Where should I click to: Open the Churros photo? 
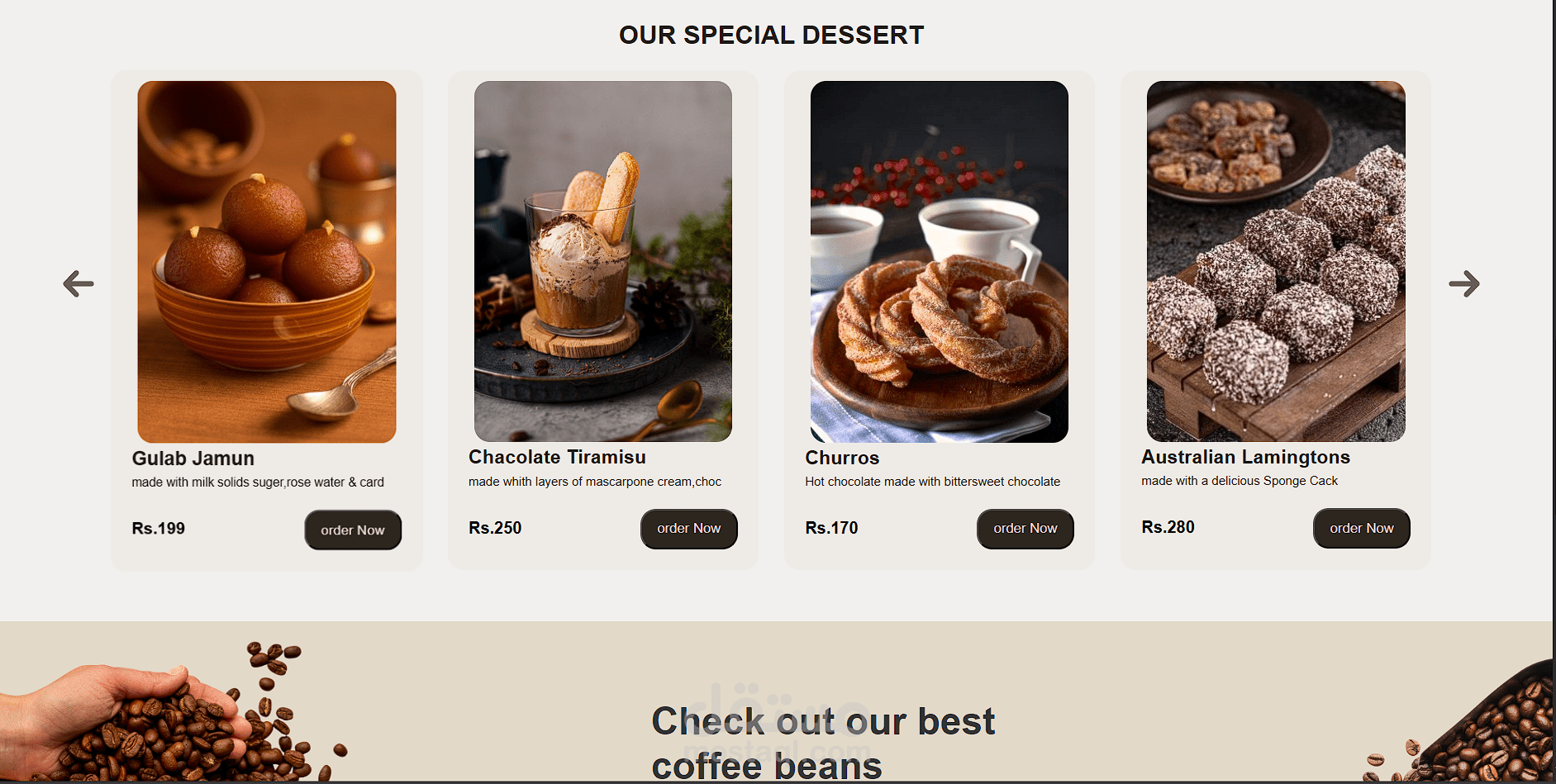[x=940, y=261]
